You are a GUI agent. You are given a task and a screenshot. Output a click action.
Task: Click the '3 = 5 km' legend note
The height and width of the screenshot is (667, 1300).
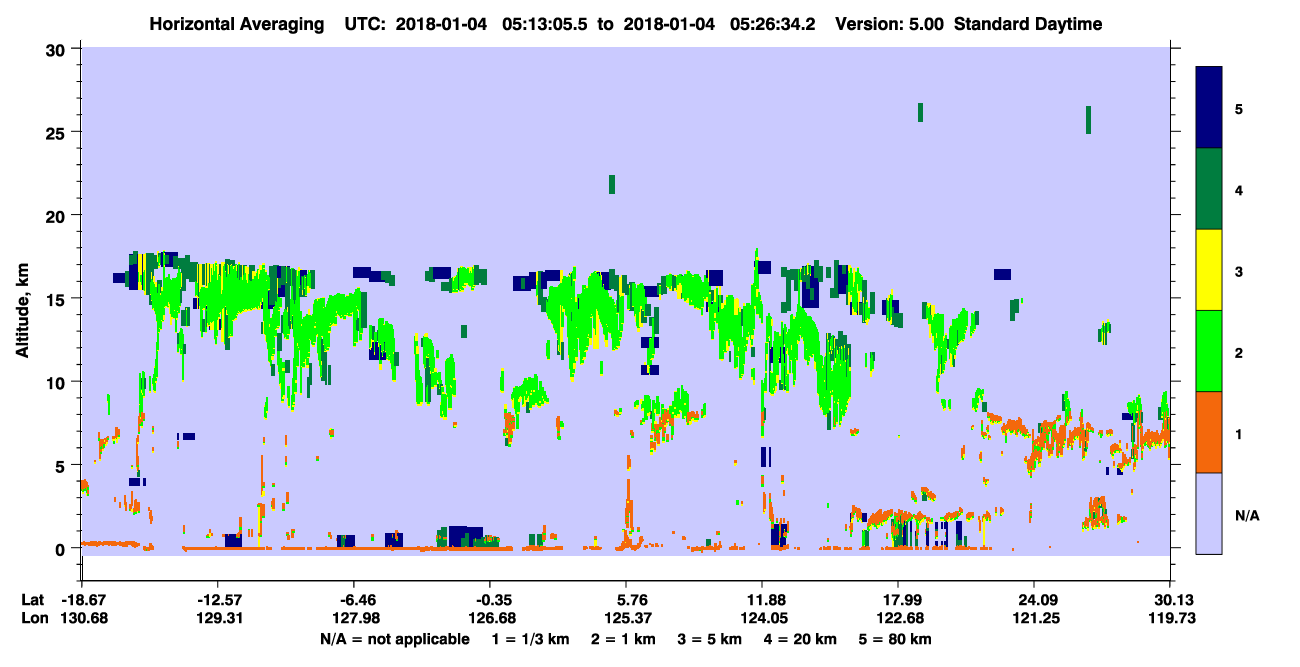[x=709, y=639]
